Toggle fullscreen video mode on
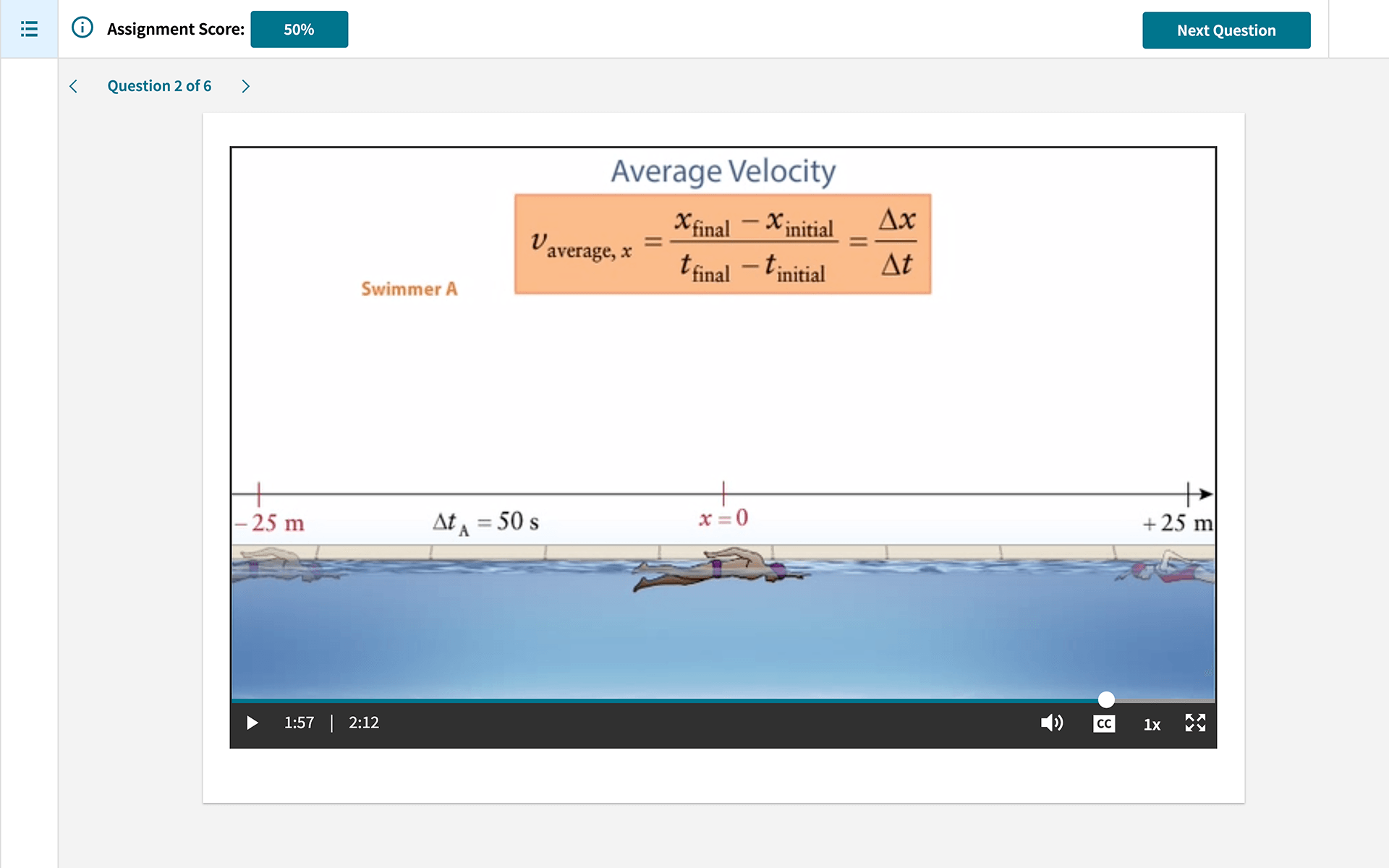The width and height of the screenshot is (1389, 868). tap(1195, 723)
